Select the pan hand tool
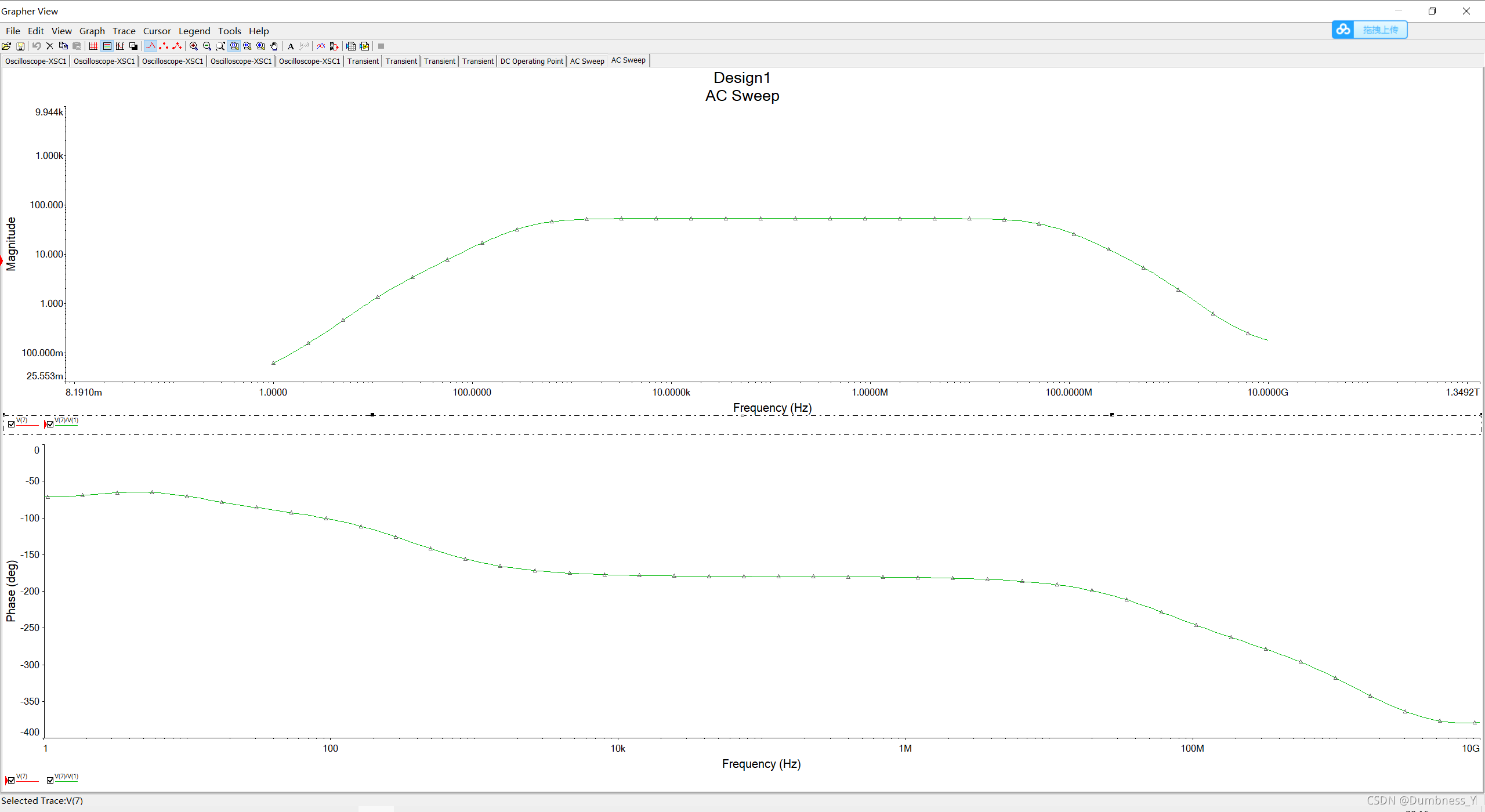 (x=274, y=46)
